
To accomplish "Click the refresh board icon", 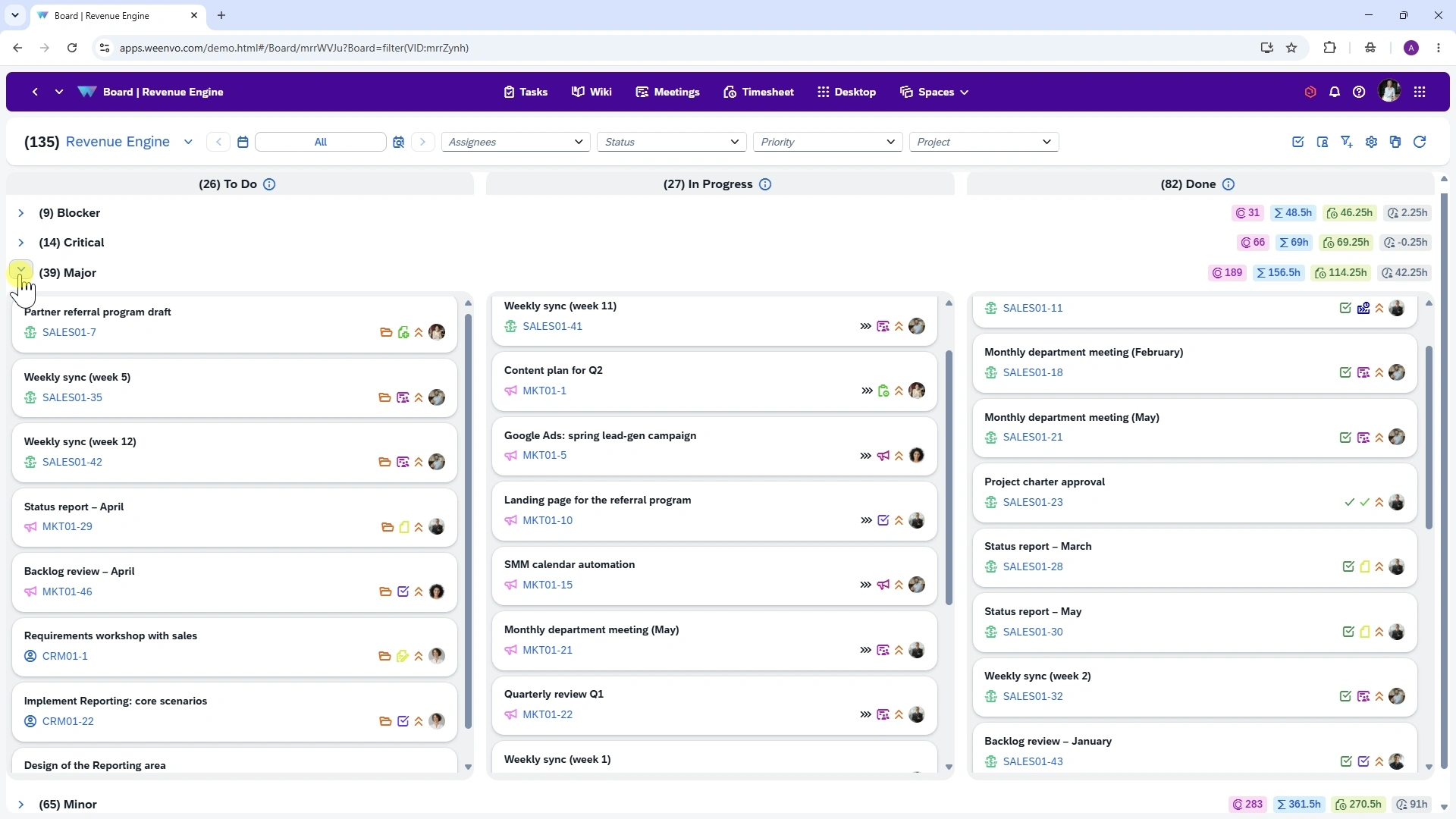I will (x=1420, y=142).
